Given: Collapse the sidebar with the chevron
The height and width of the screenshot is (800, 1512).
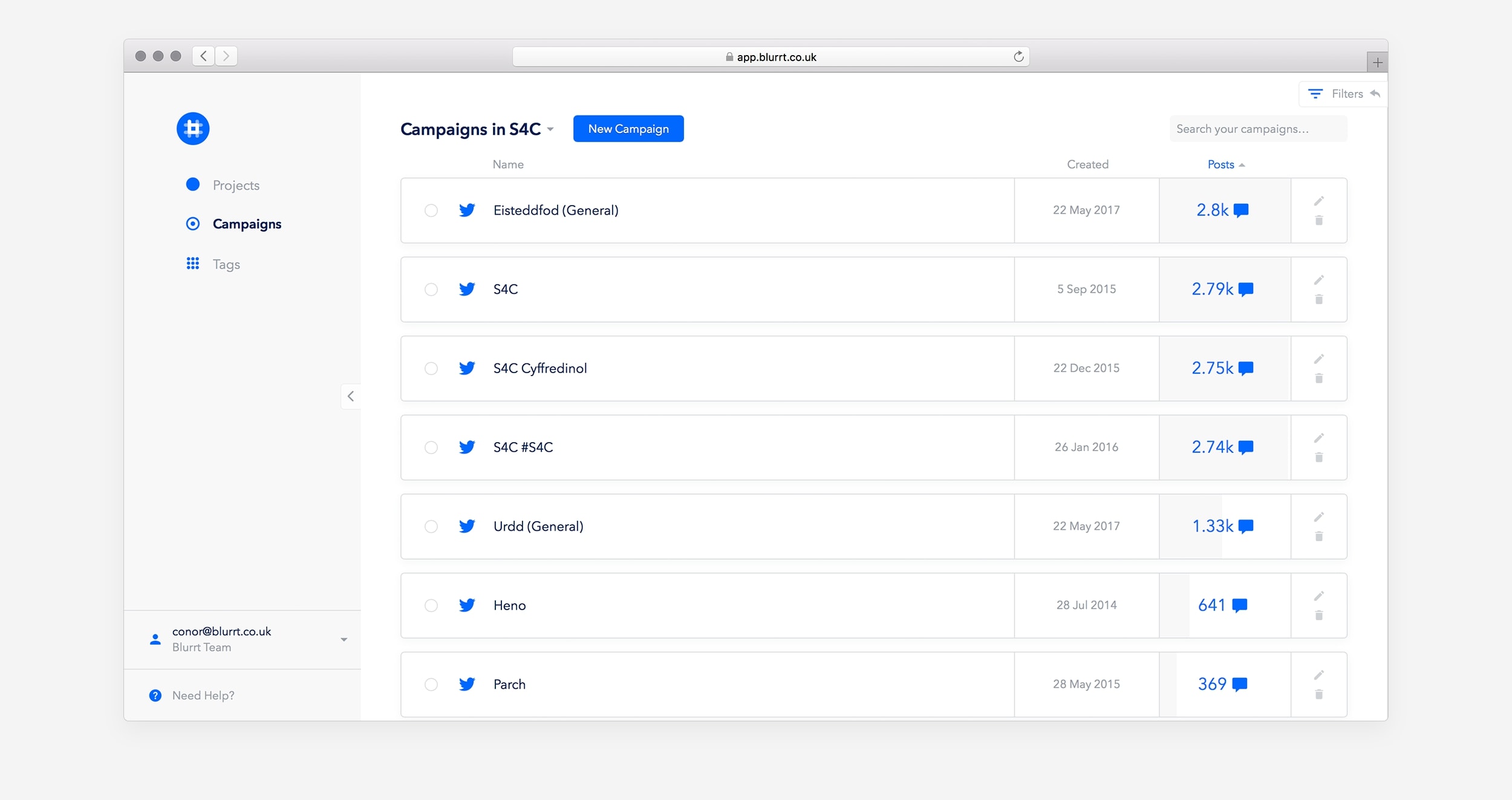Looking at the screenshot, I should pos(351,396).
